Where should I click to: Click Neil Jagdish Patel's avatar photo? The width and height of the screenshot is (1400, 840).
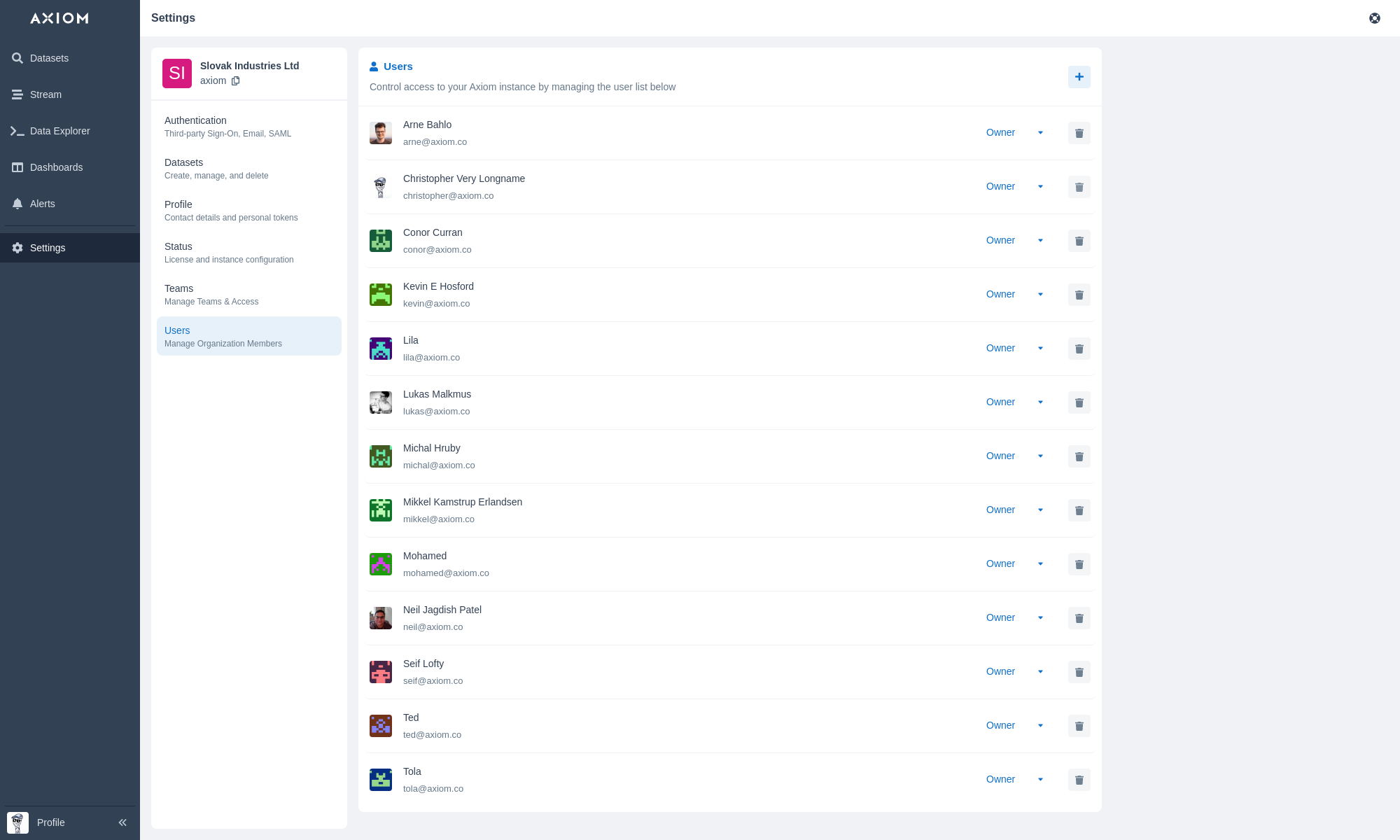point(380,618)
